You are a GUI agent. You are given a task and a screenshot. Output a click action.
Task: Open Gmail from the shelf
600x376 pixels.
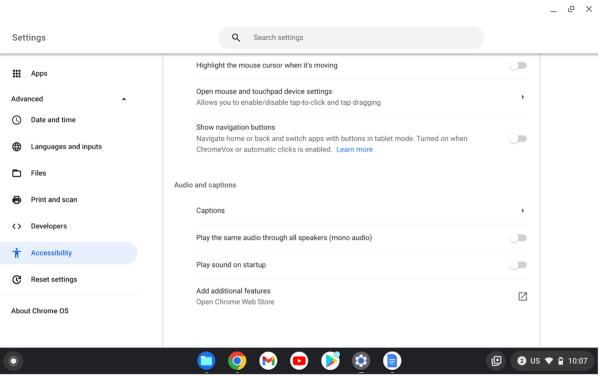click(x=268, y=361)
